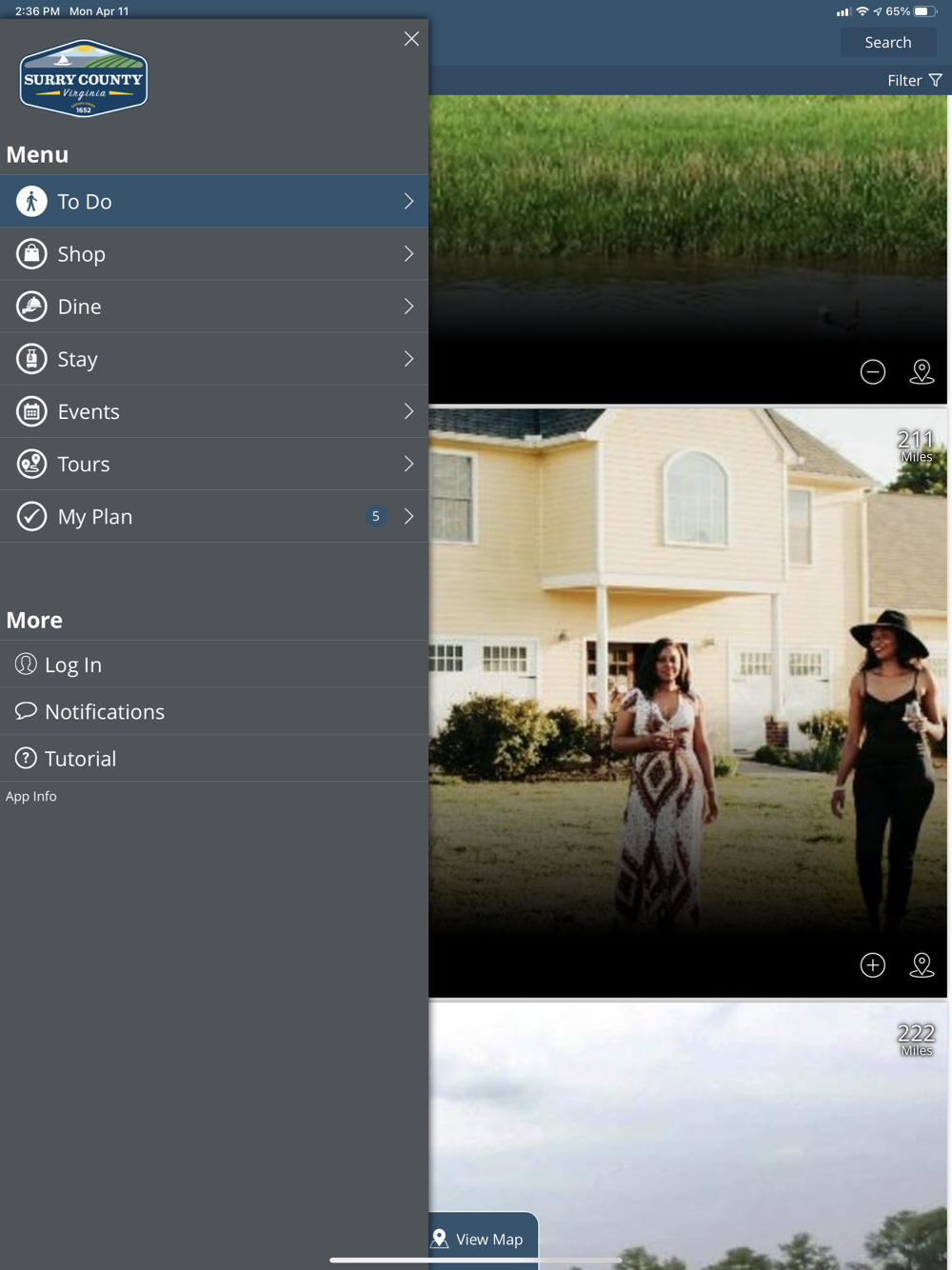Viewport: 952px width, 1270px height.
Task: Open Notifications
Action: coord(214,710)
